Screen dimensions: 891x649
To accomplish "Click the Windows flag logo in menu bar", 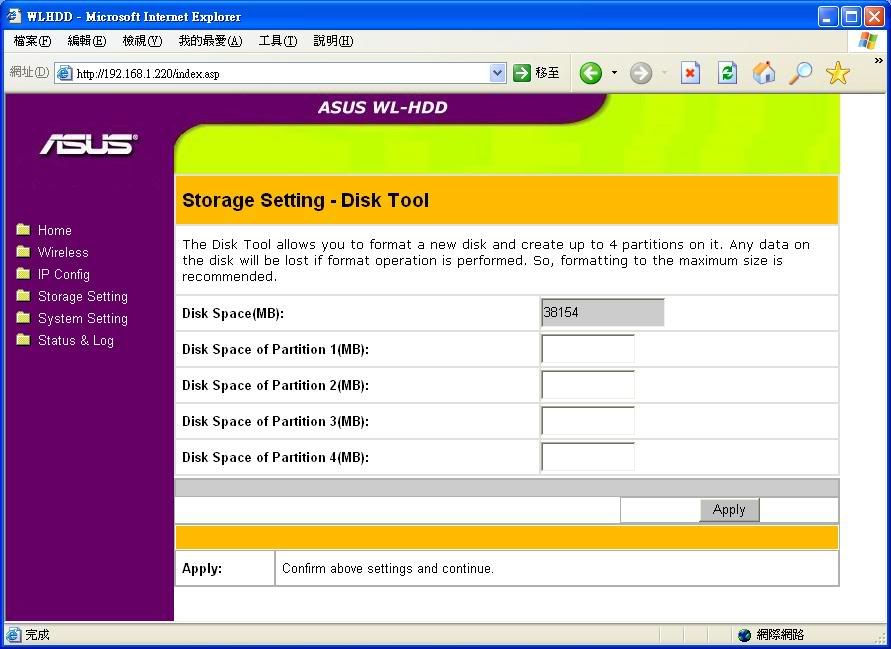I will tap(868, 41).
